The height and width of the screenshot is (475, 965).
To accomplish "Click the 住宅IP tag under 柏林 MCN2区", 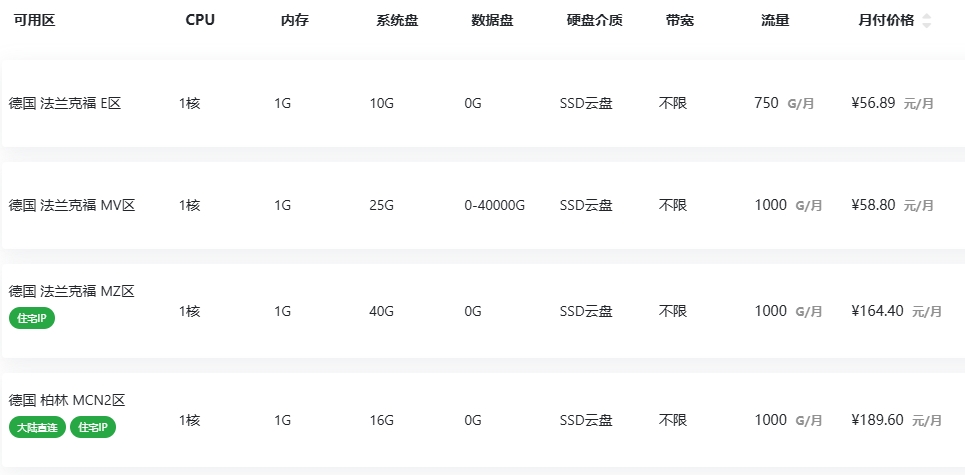I will (x=93, y=428).
